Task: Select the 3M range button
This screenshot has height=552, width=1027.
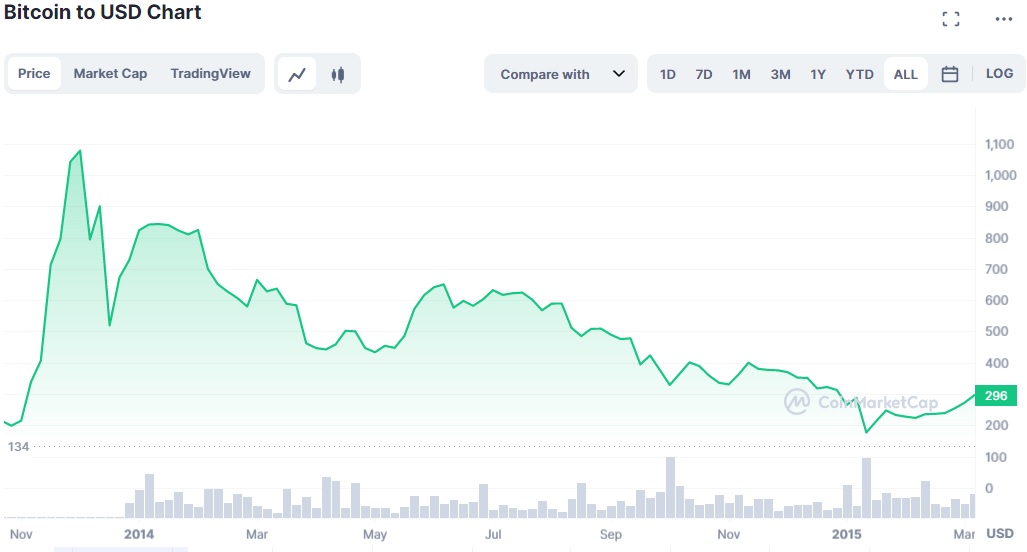Action: click(780, 74)
